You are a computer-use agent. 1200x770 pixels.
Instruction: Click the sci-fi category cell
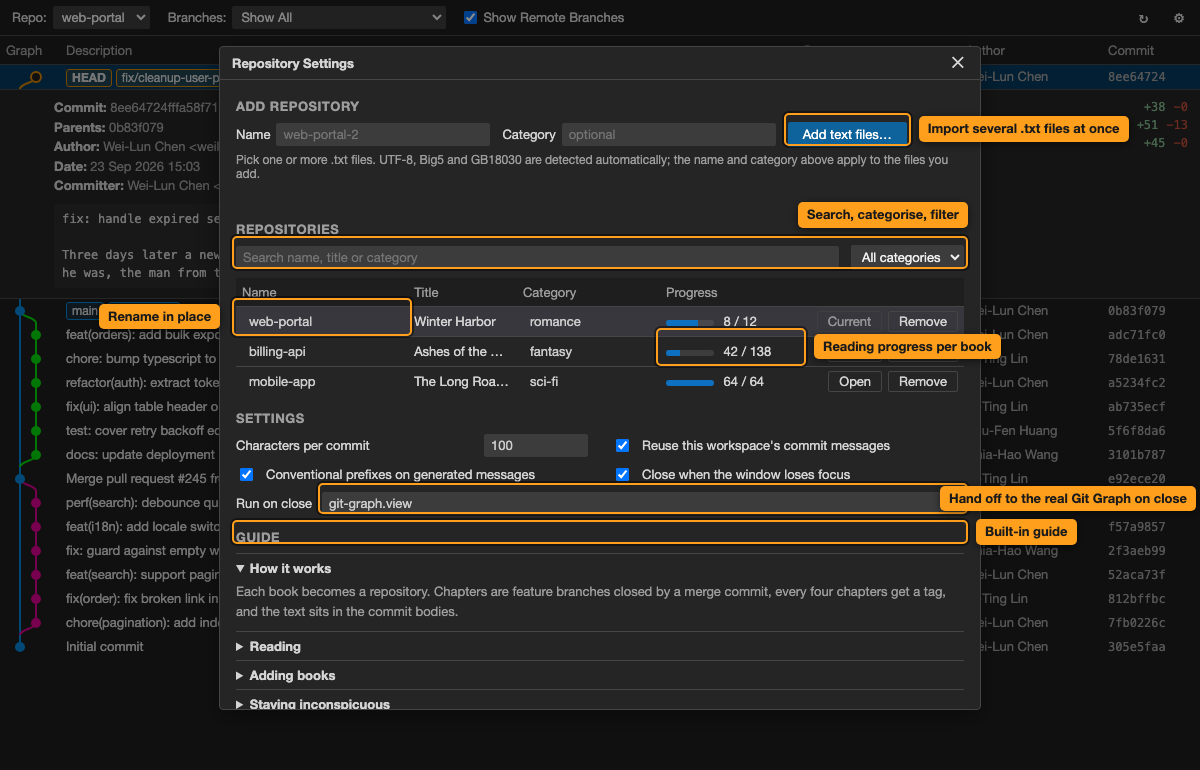coord(545,382)
